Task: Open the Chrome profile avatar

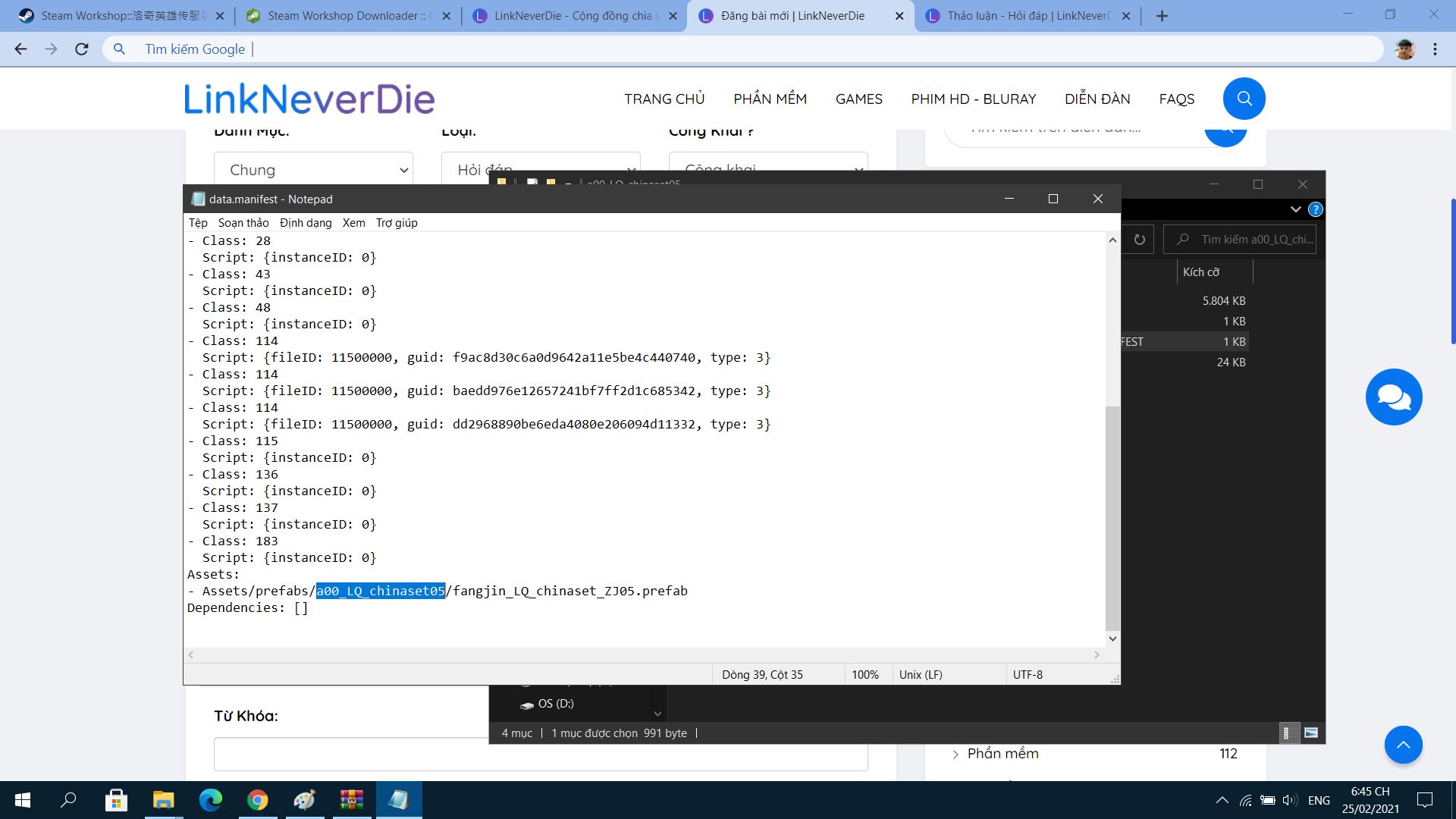Action: click(1404, 49)
